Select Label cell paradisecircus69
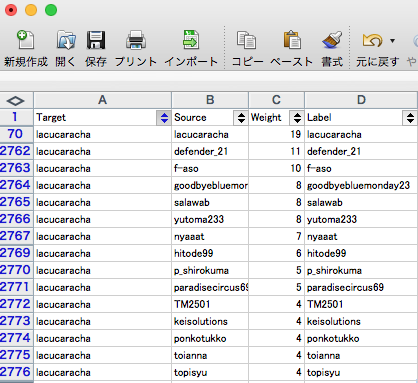 (361, 287)
